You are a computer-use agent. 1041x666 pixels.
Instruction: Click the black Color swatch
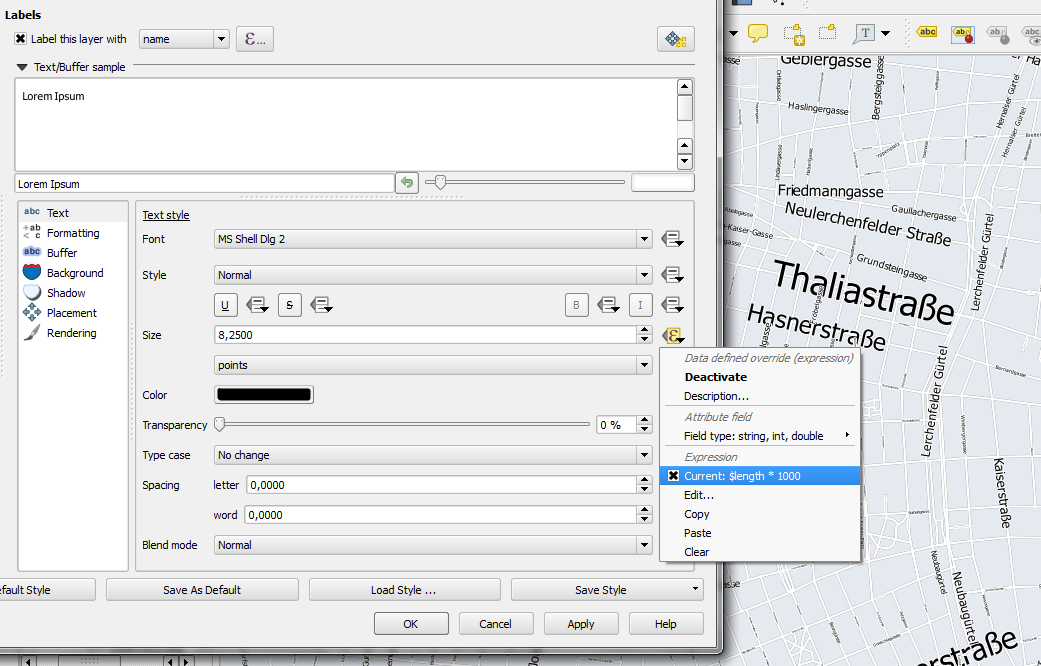[264, 395]
